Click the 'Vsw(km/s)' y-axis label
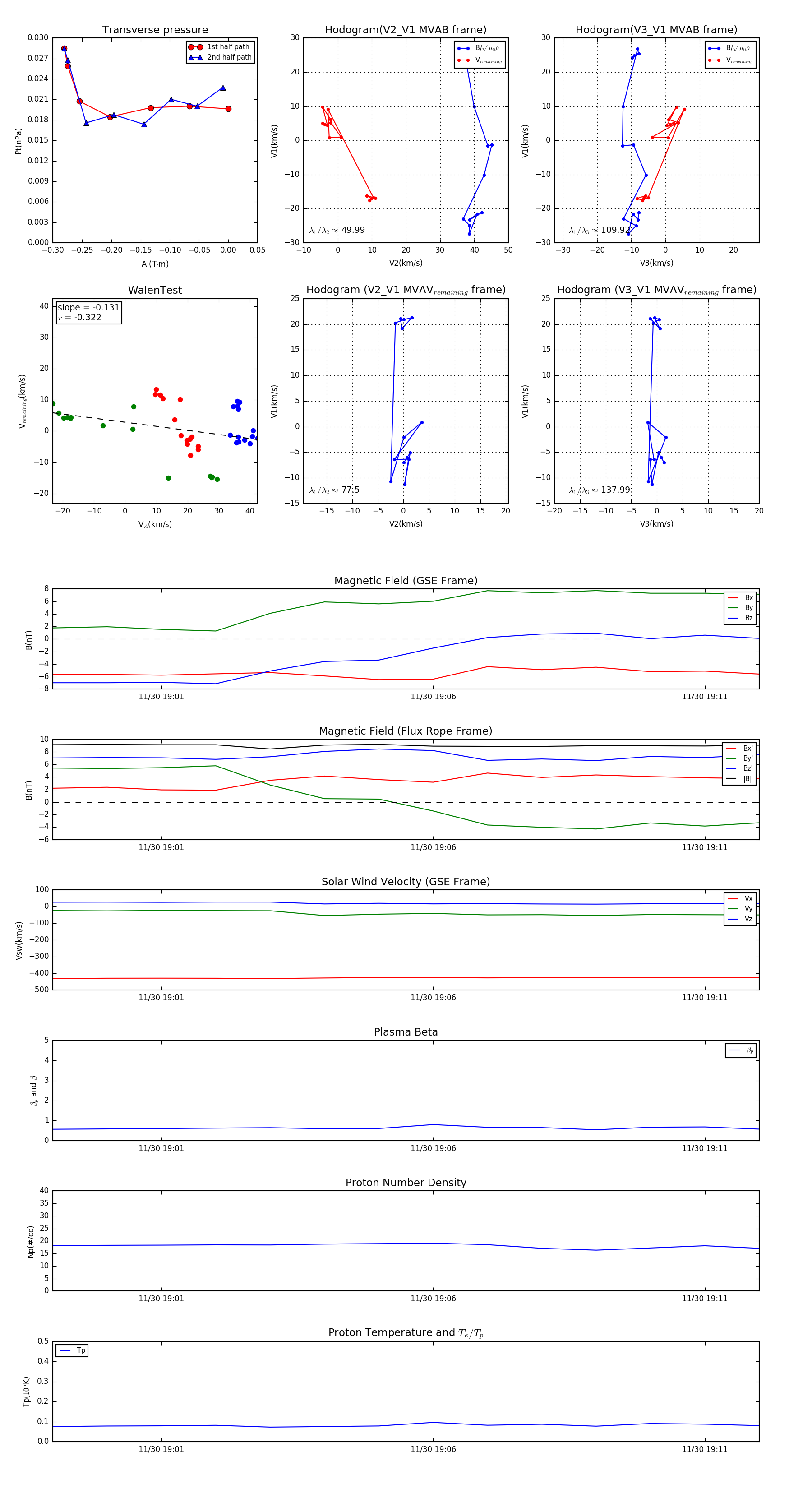The height and width of the screenshot is (1489, 812). [18, 940]
